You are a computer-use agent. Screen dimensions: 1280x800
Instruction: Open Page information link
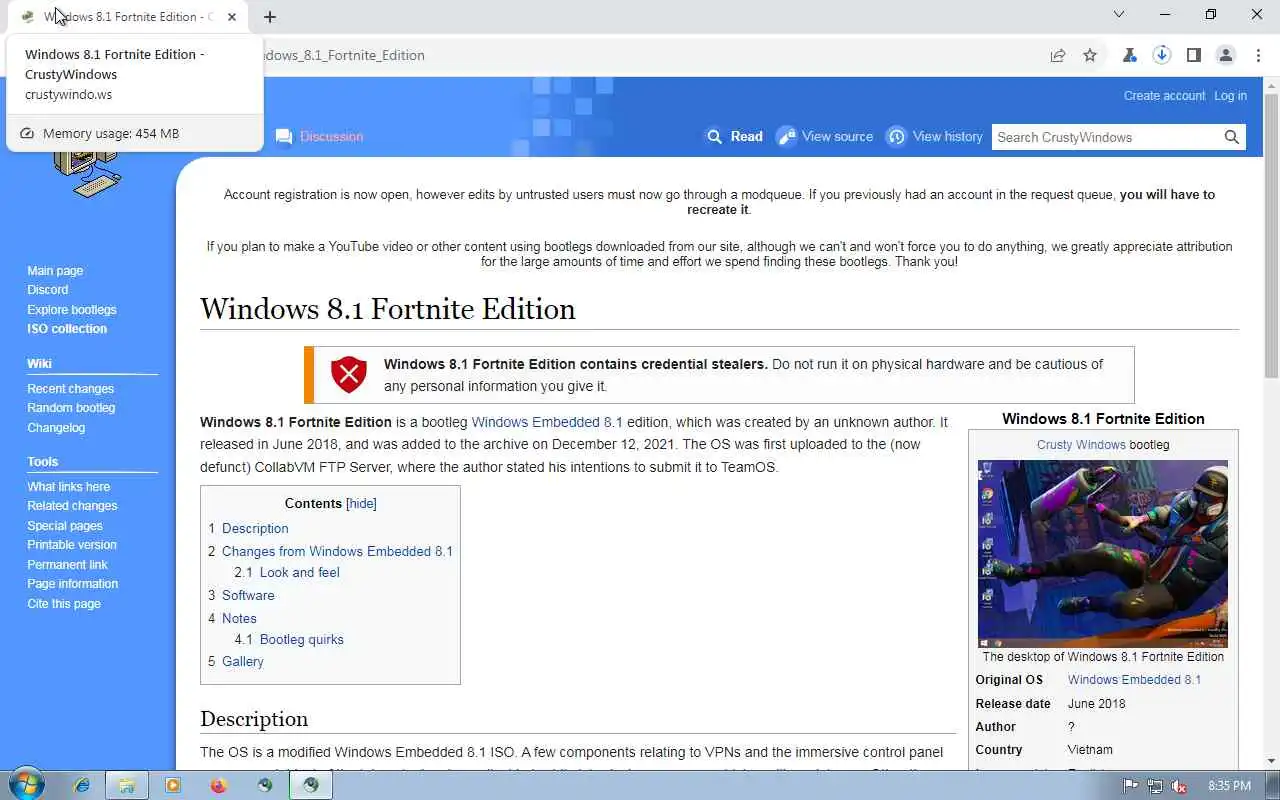pyautogui.click(x=72, y=584)
